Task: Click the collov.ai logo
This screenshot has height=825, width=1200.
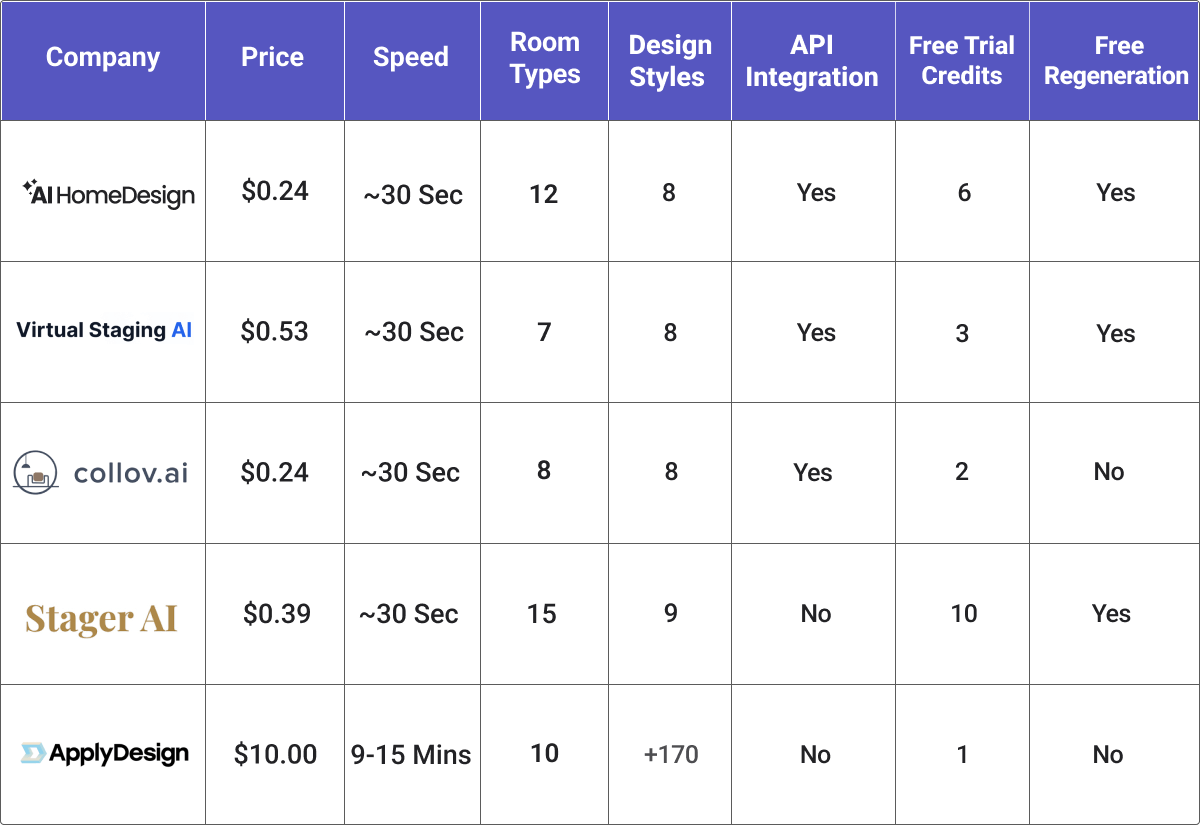Action: click(100, 472)
